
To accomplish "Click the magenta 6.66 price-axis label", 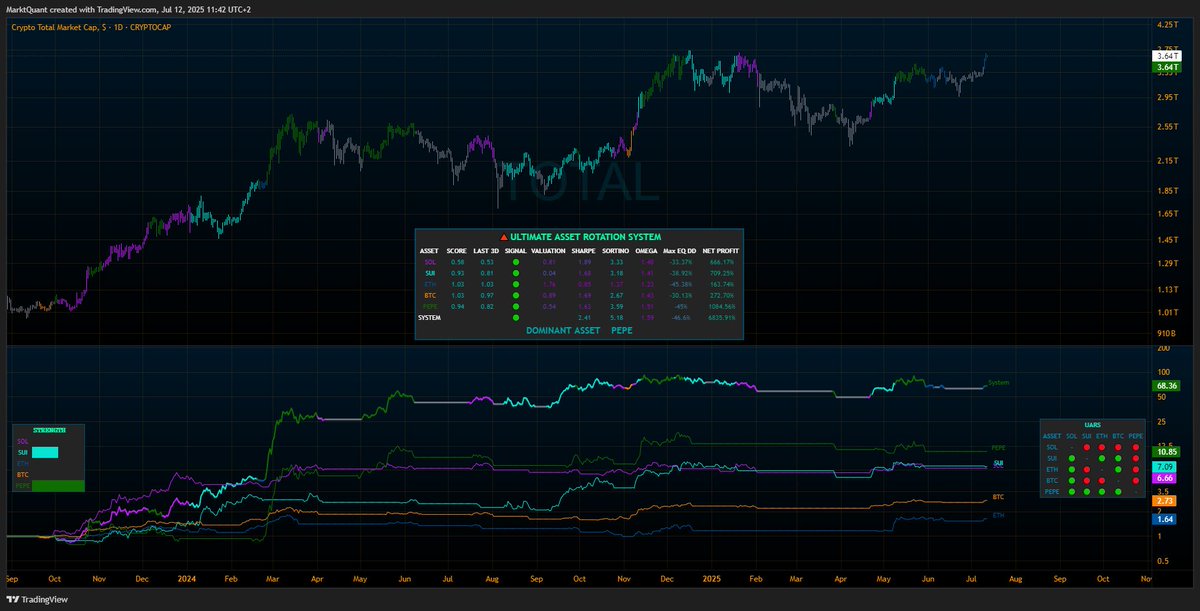I will click(x=1164, y=478).
